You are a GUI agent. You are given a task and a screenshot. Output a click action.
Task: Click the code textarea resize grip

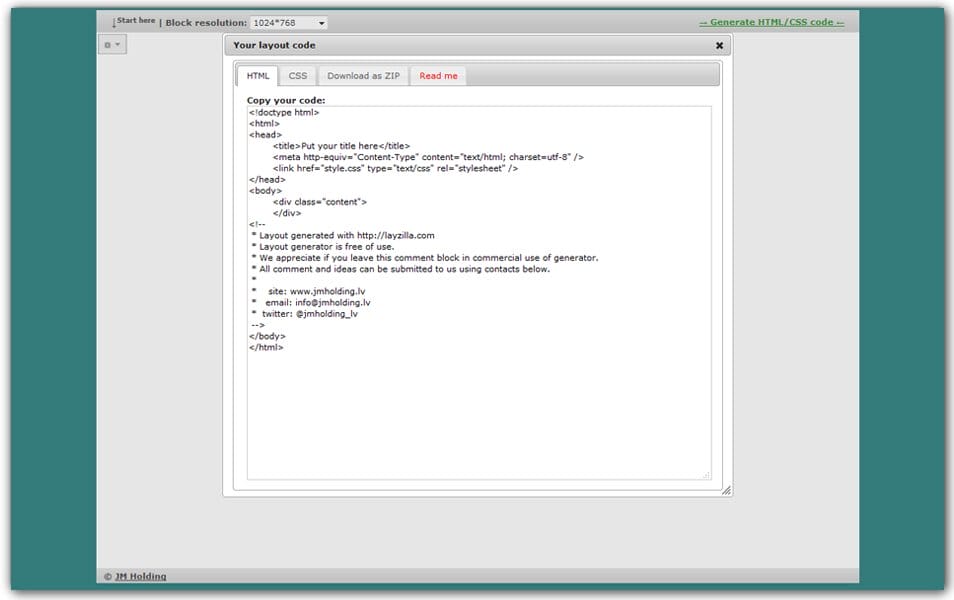(x=706, y=475)
